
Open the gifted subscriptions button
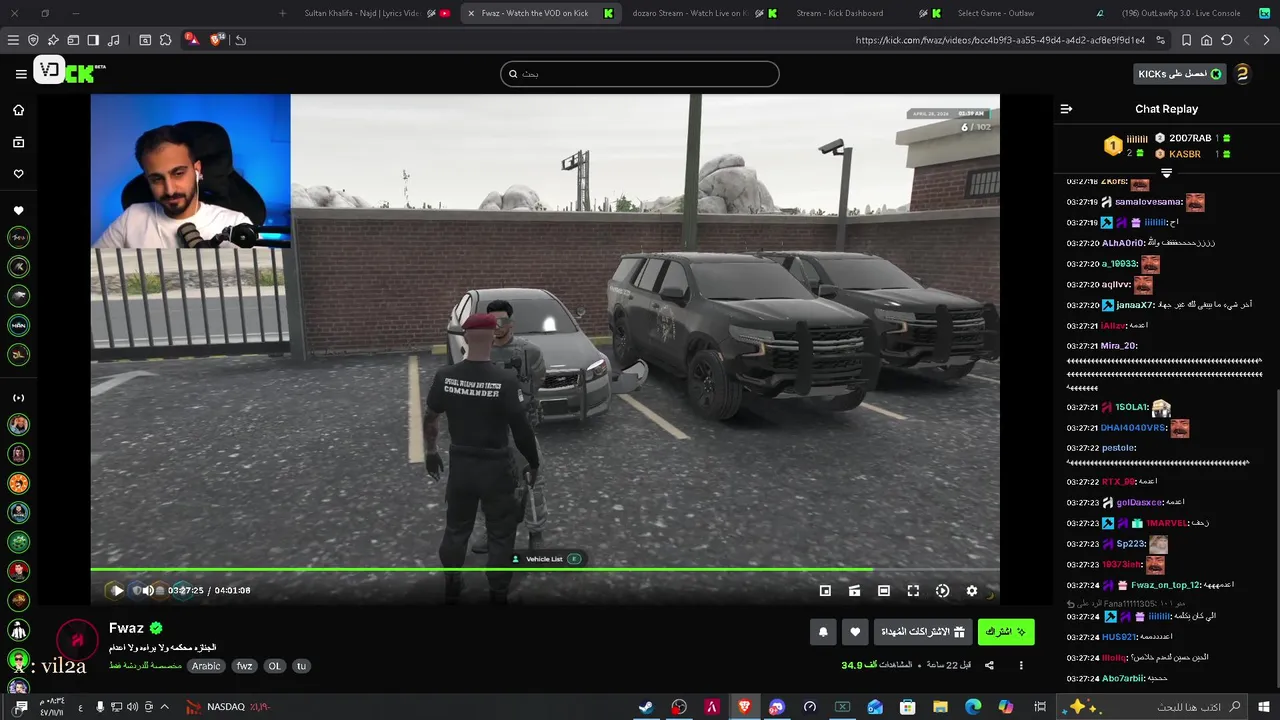click(923, 632)
